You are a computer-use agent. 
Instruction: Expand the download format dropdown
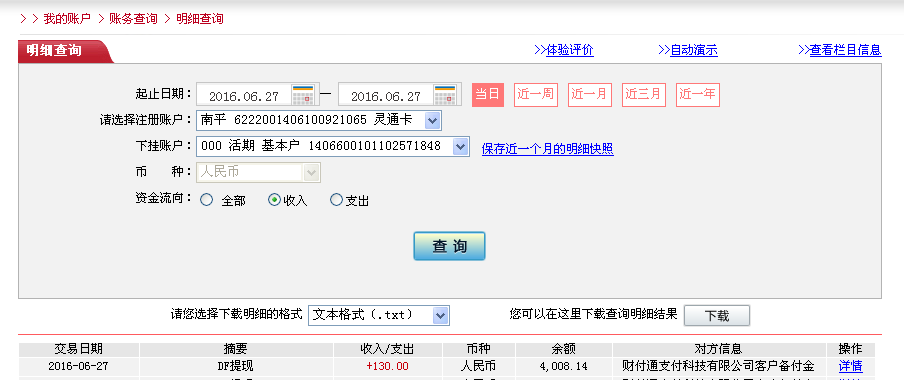(x=440, y=315)
